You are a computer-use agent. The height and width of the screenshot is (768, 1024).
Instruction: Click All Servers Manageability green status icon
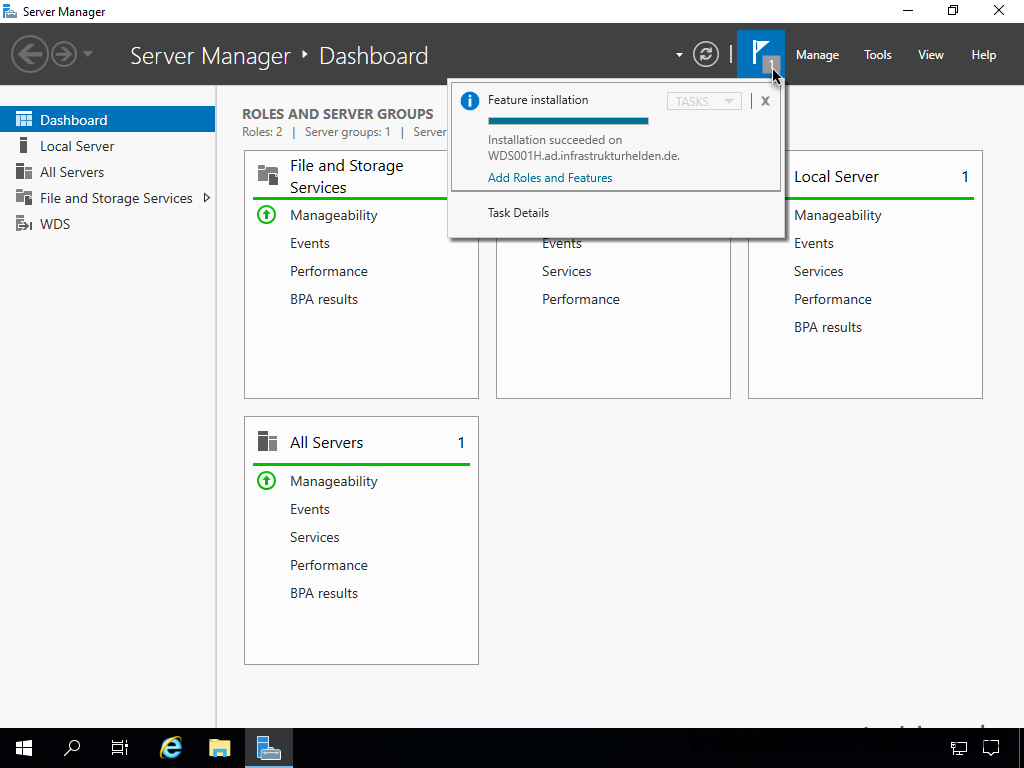(x=266, y=481)
